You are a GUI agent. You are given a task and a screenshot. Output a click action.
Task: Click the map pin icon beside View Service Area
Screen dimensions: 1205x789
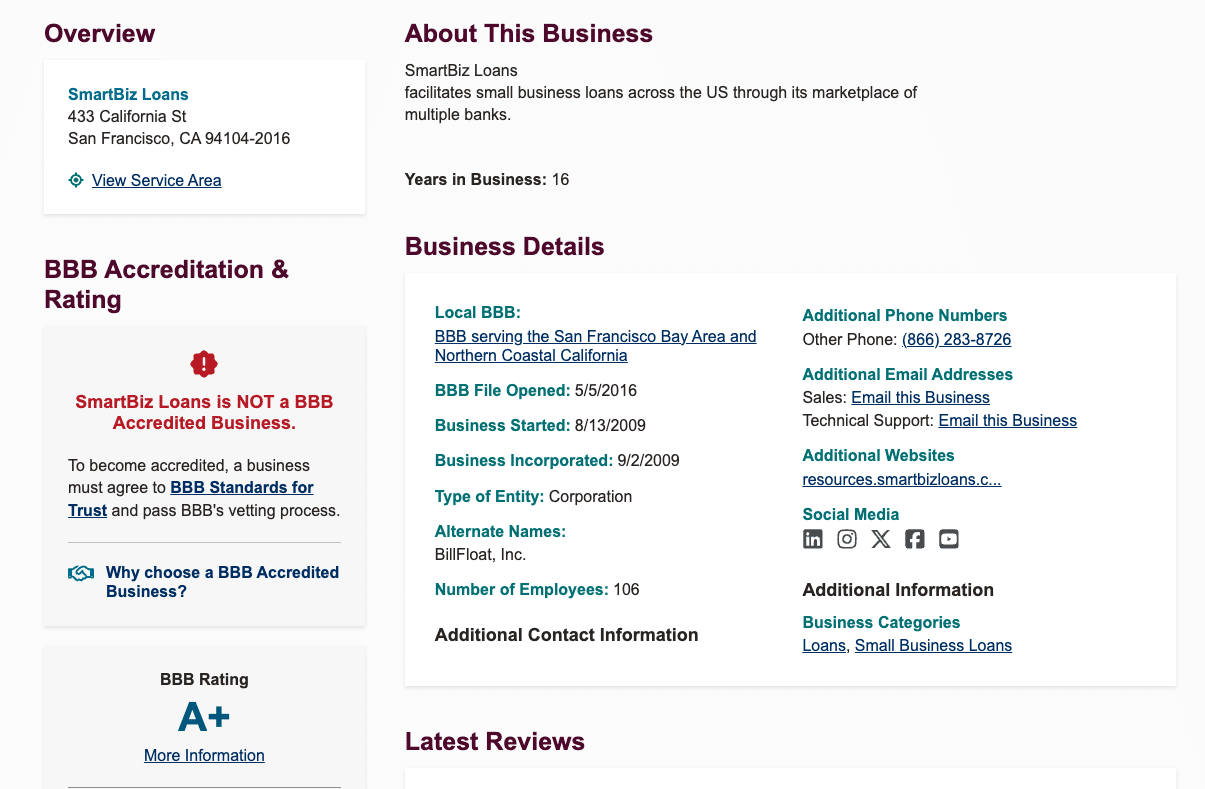pos(75,180)
